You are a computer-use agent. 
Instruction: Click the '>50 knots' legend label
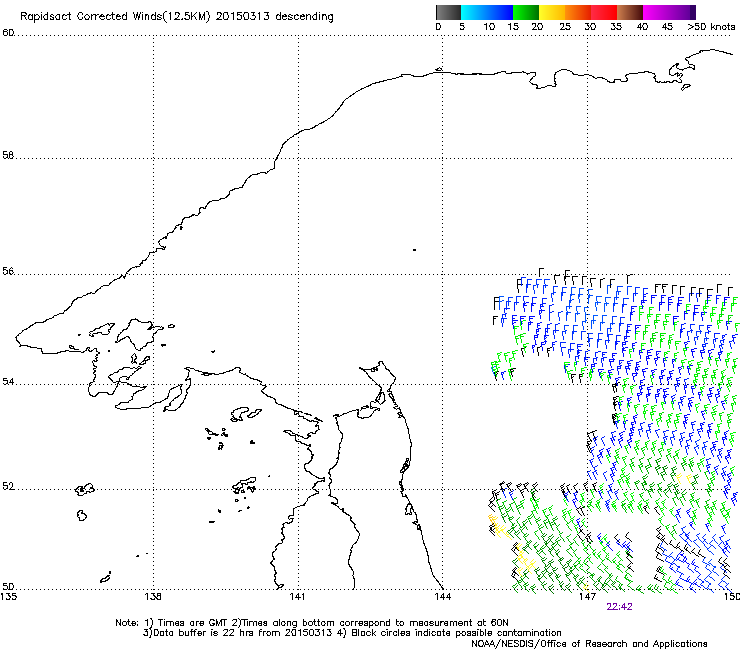click(x=711, y=27)
